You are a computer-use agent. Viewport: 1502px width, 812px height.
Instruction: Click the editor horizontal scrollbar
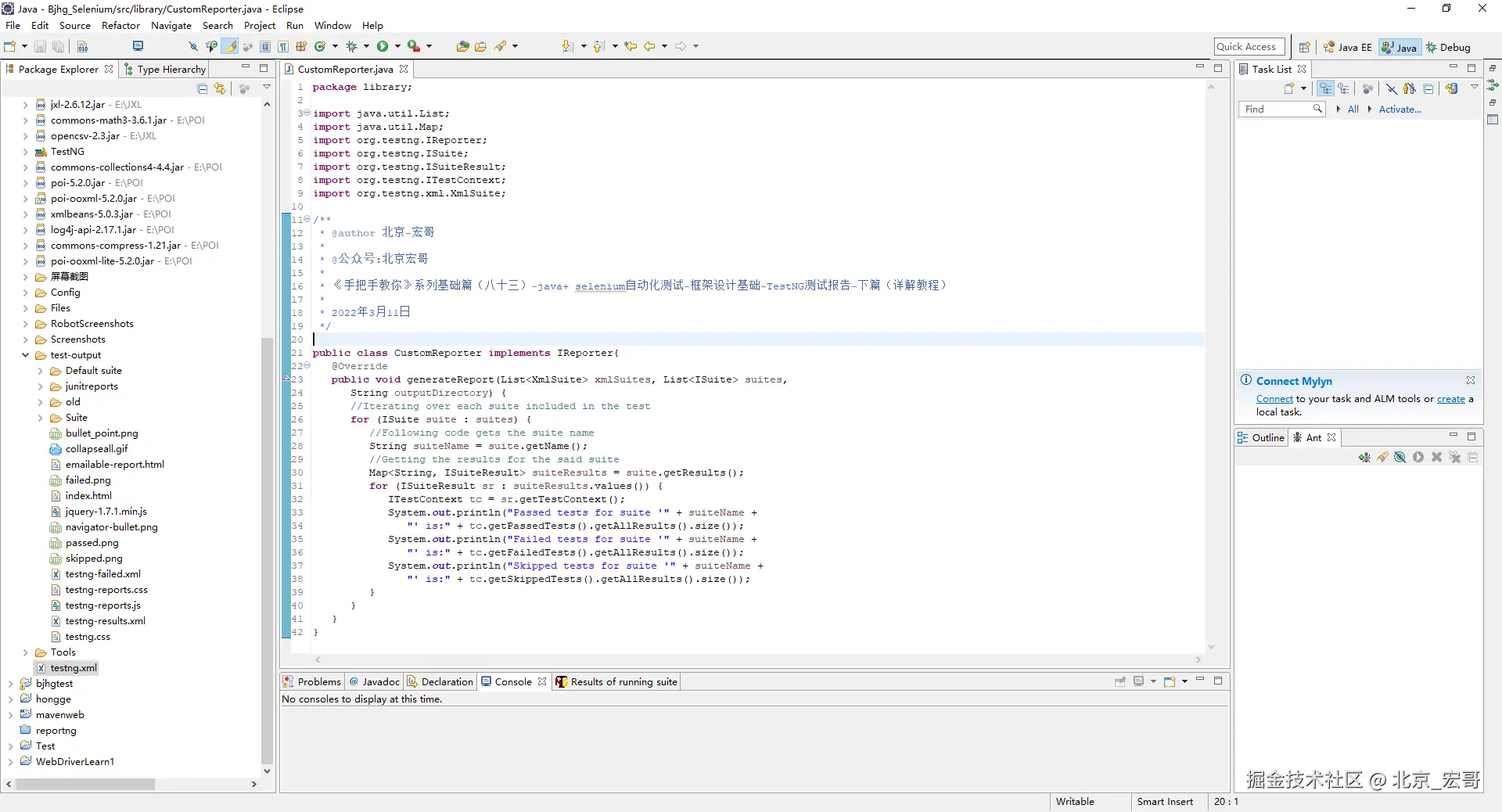click(757, 660)
